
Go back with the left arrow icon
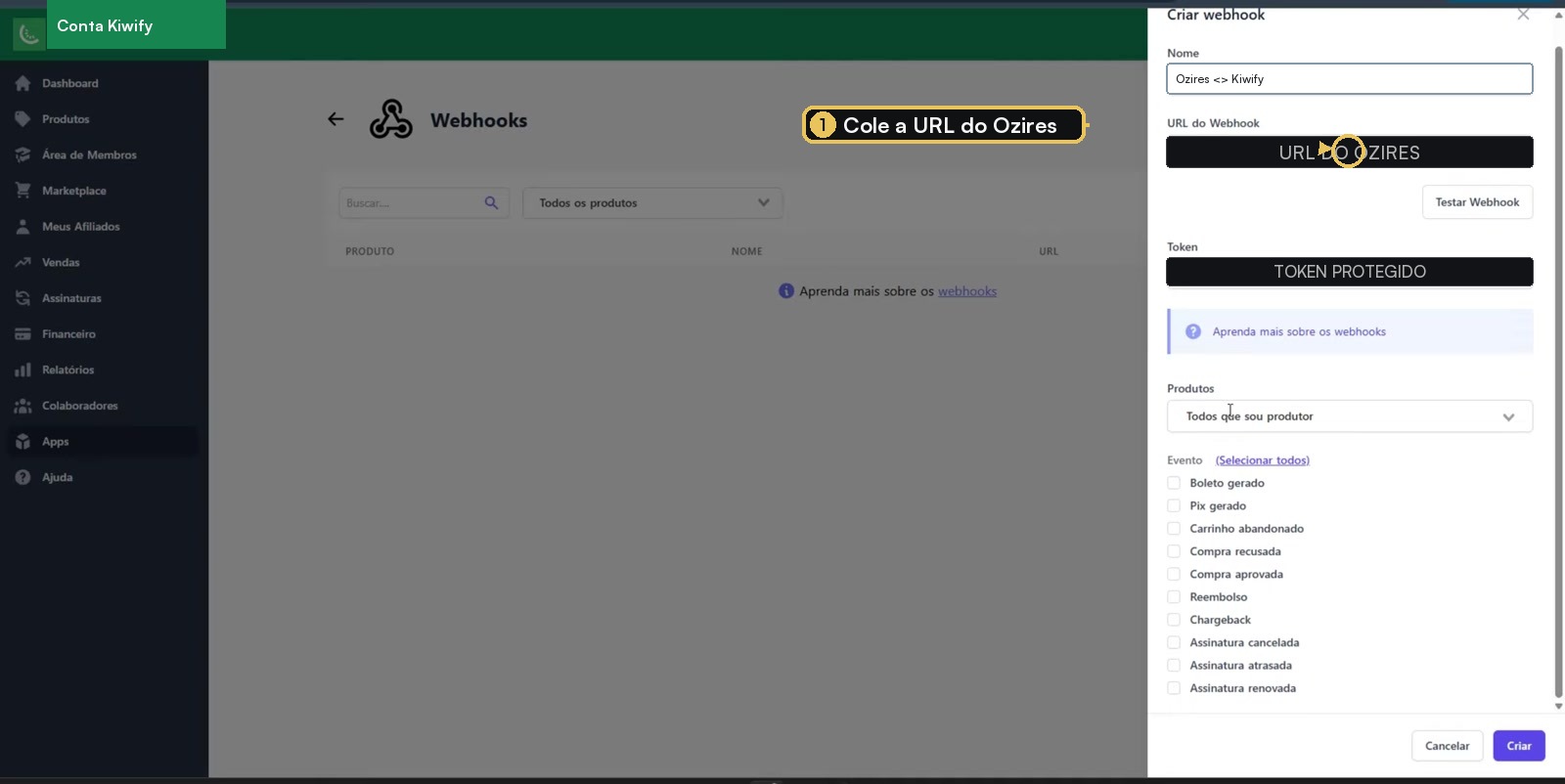click(x=335, y=119)
